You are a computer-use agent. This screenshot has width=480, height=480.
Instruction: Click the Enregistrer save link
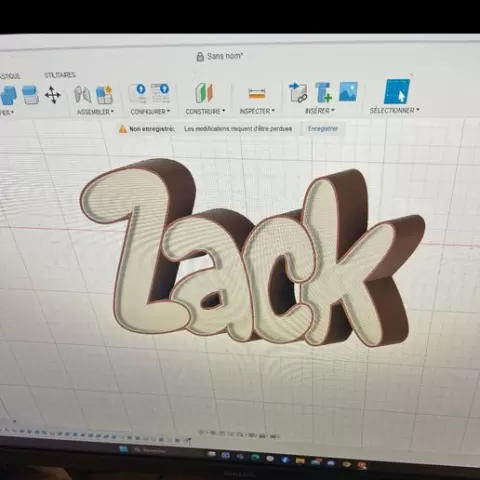coord(323,129)
